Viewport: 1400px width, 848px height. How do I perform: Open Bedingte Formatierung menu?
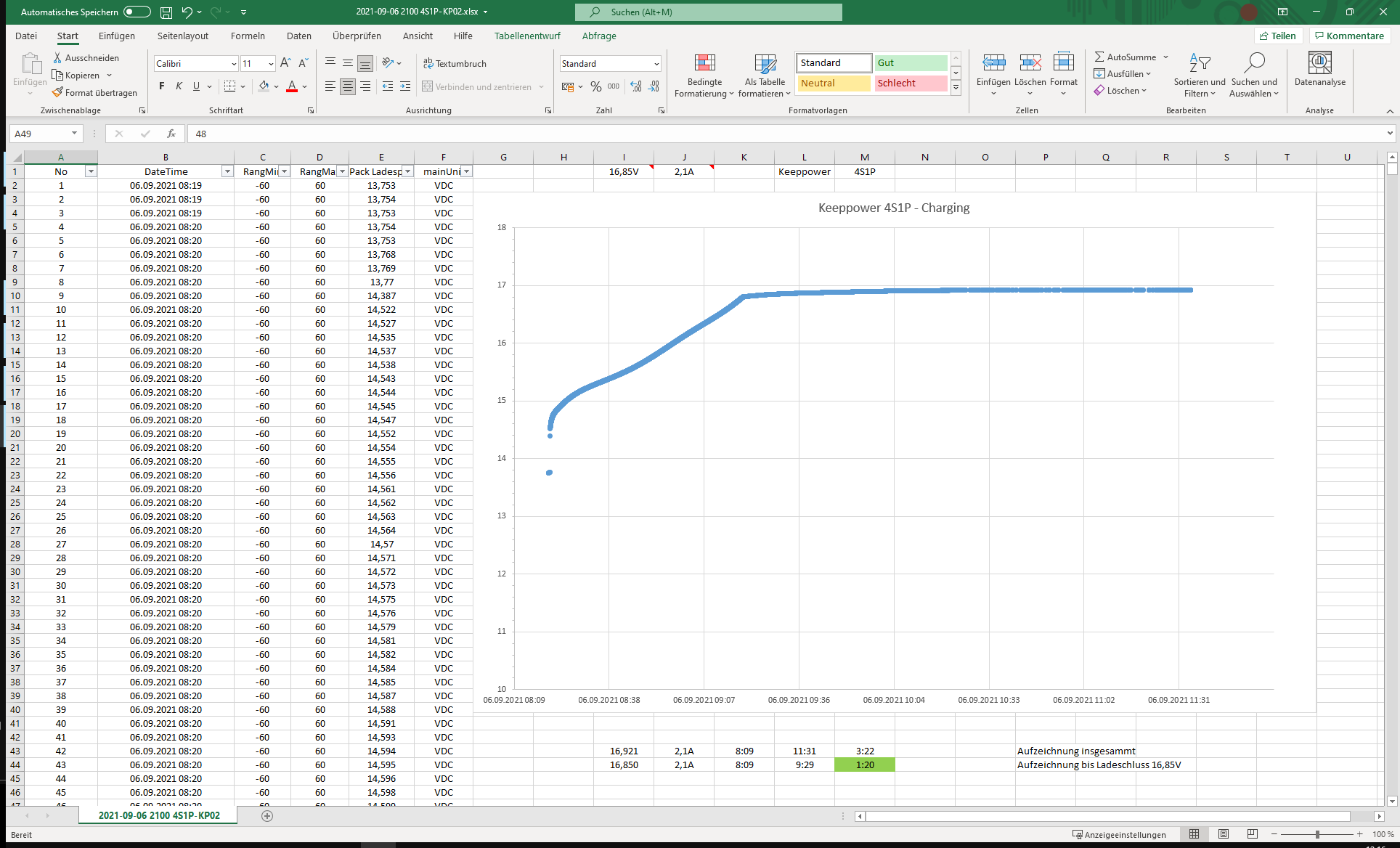704,75
